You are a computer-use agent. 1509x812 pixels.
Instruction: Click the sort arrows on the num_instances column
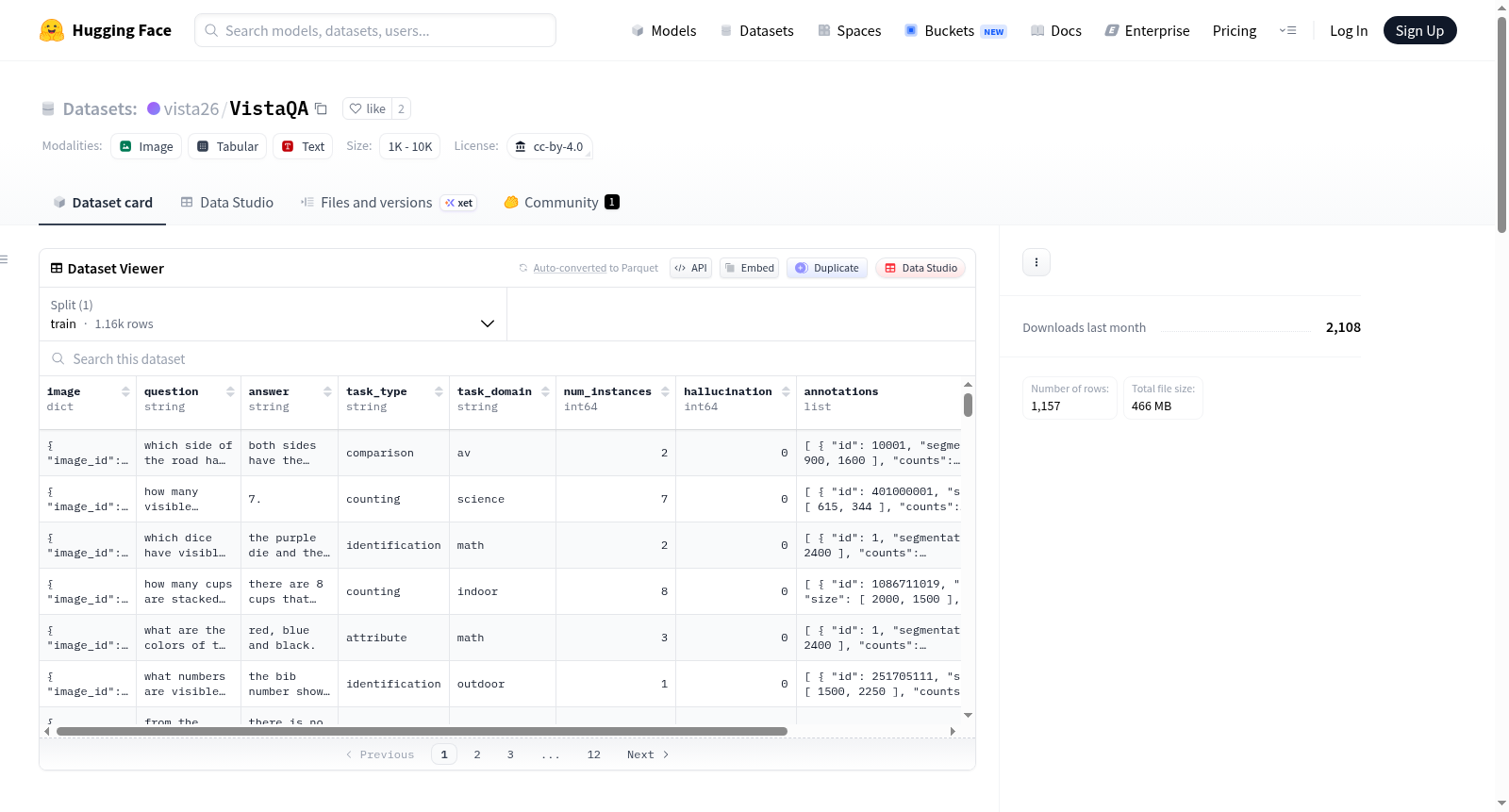coord(665,391)
